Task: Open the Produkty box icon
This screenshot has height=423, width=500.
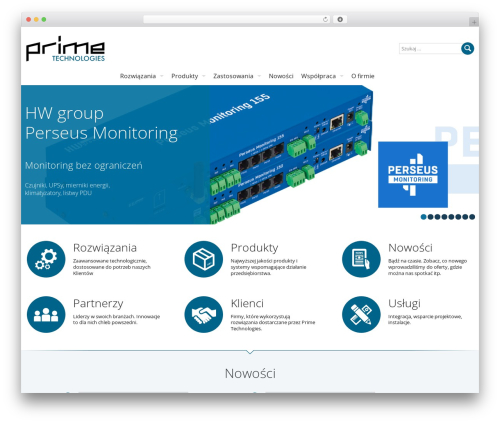Action: (204, 259)
